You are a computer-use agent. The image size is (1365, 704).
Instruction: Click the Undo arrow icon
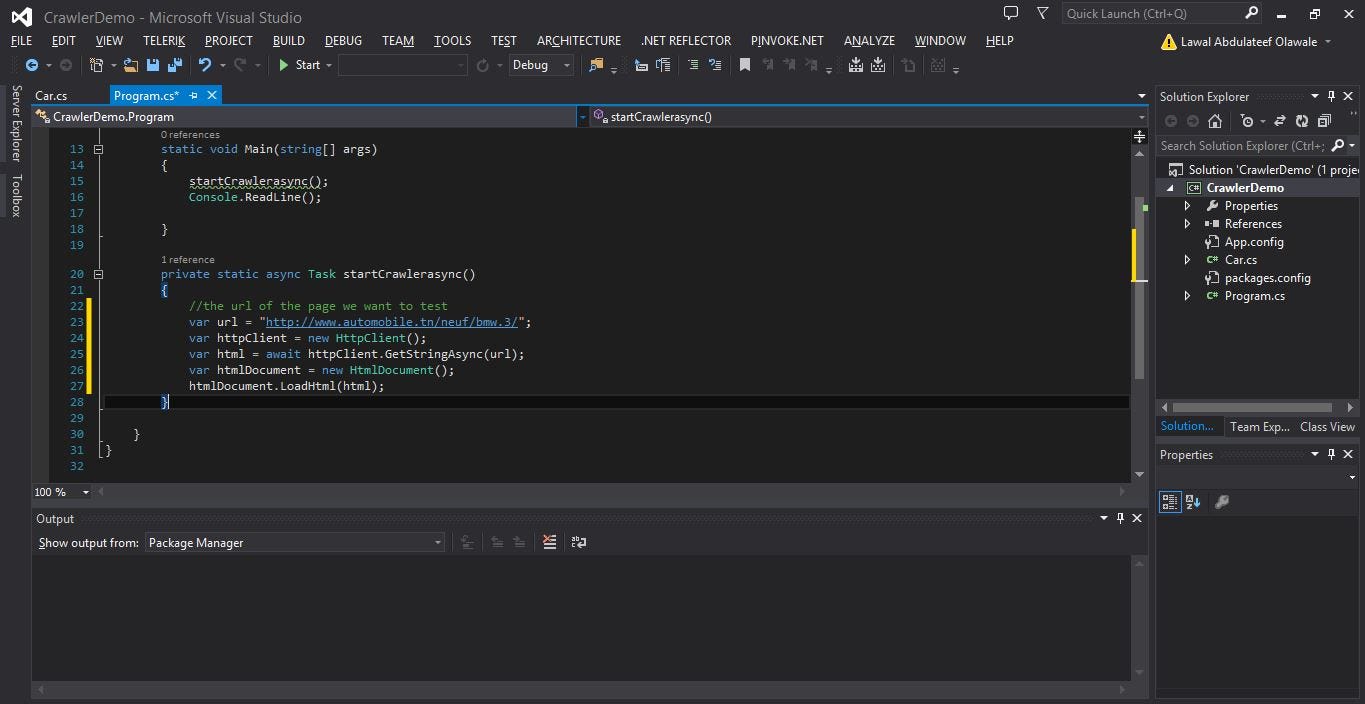pos(205,65)
